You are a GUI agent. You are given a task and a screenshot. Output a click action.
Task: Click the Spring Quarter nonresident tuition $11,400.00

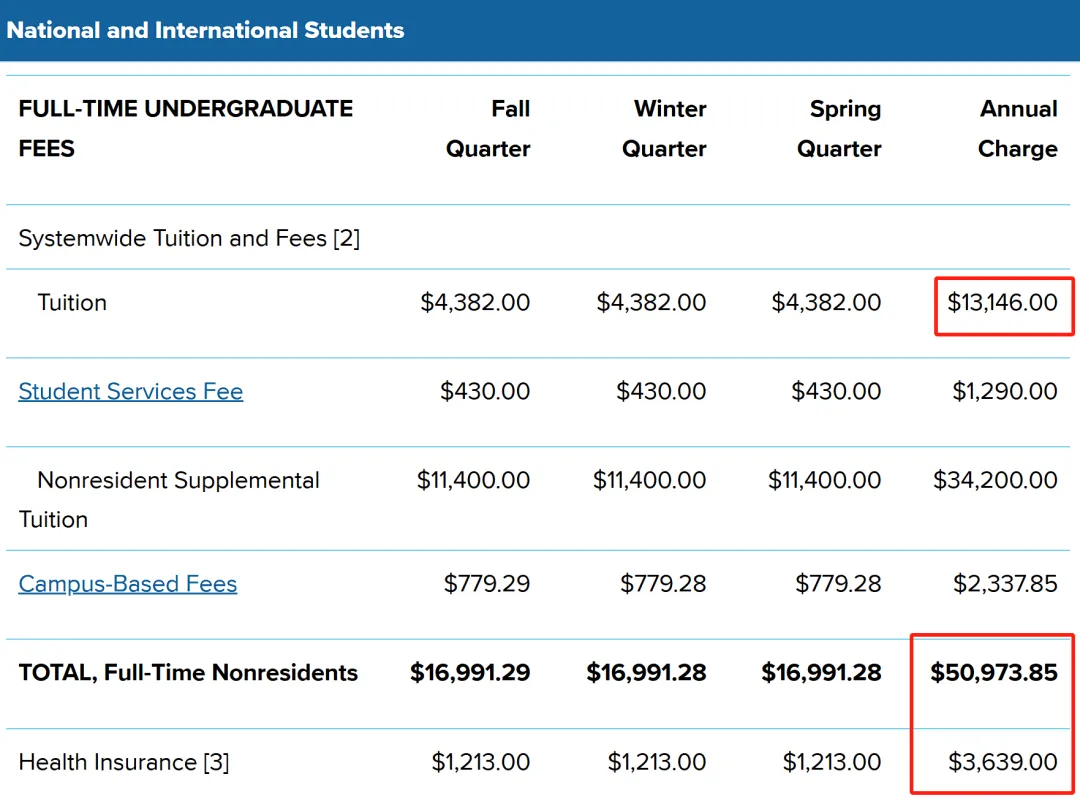[824, 480]
